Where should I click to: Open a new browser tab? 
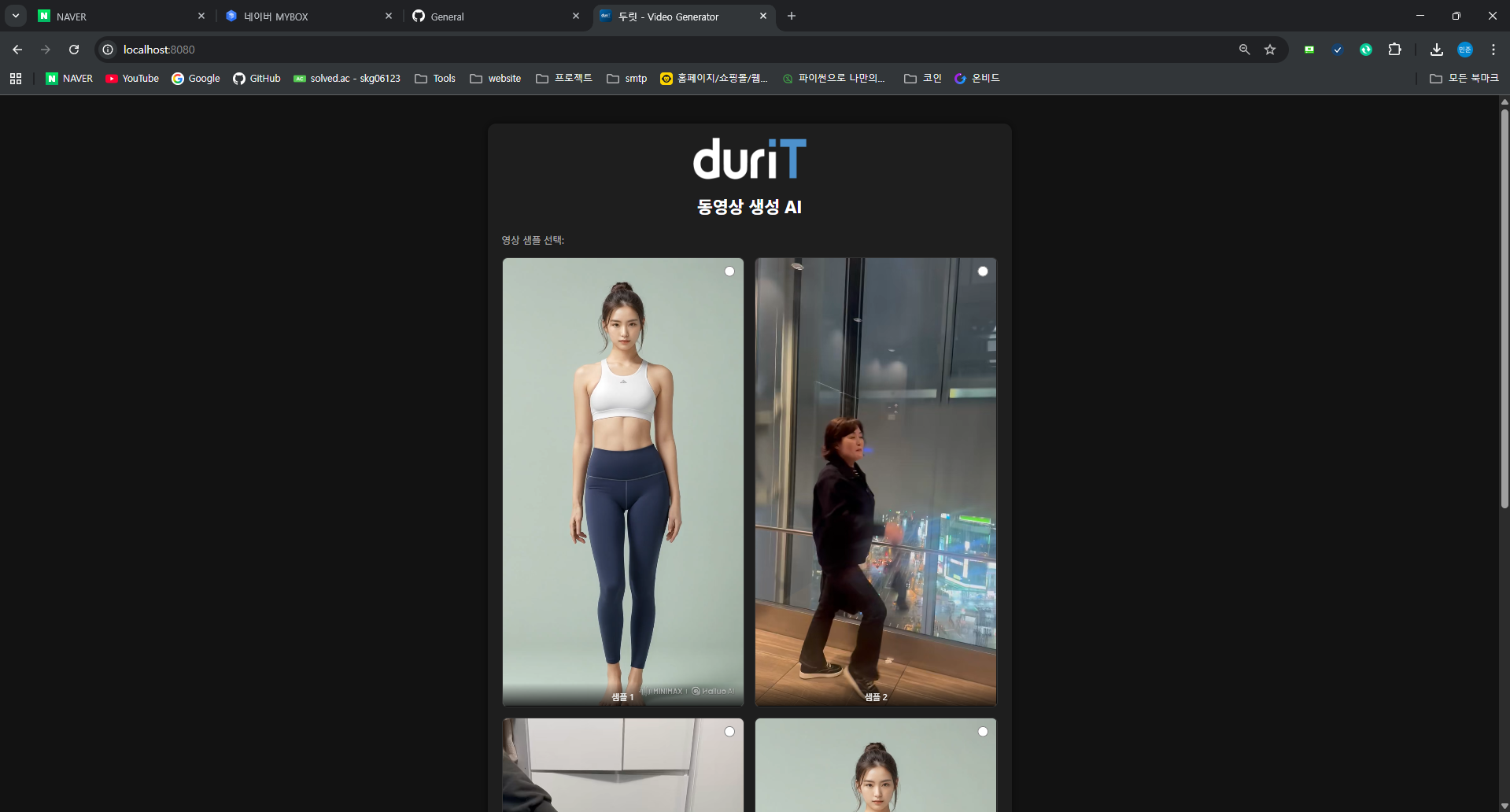792,16
